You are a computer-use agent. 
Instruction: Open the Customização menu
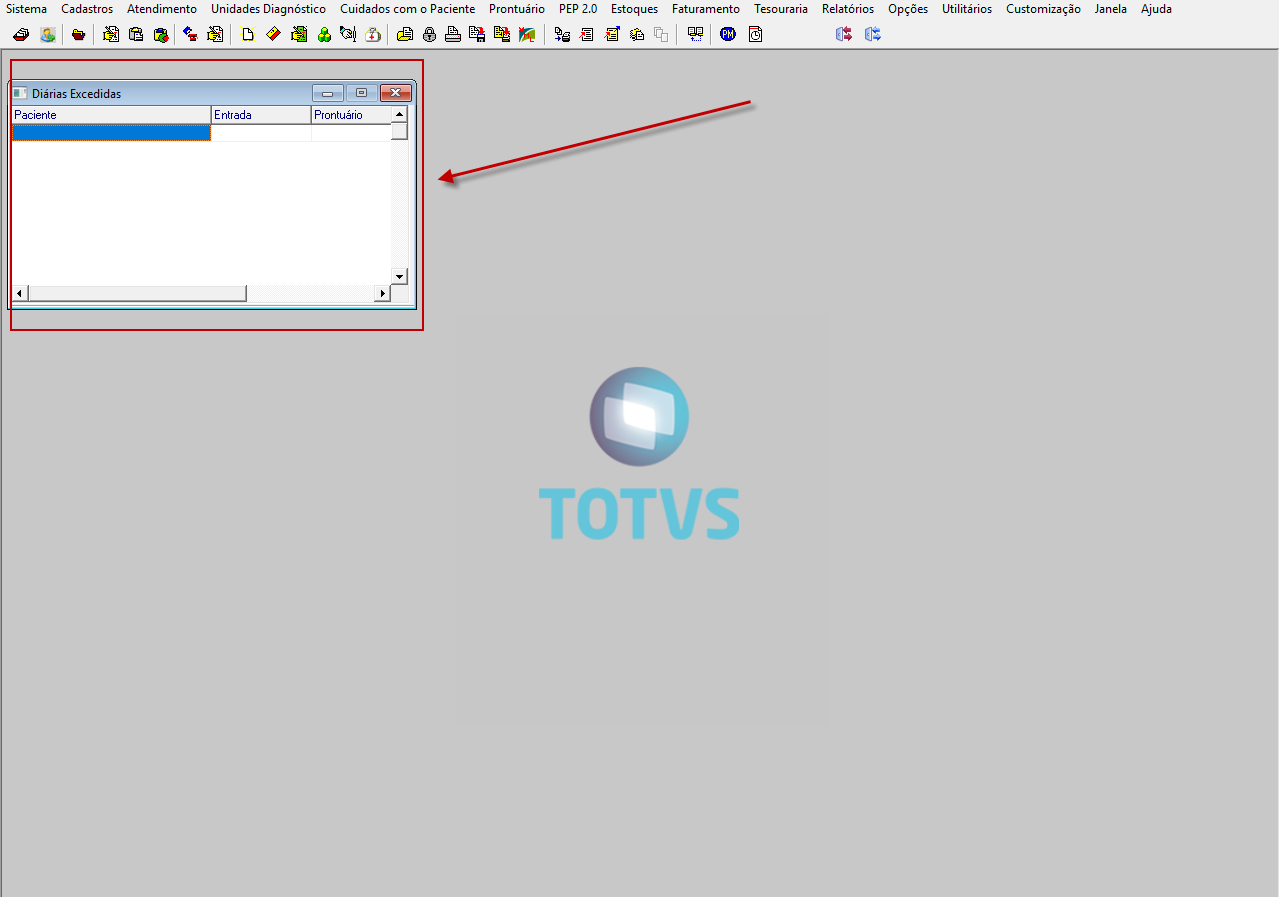pyautogui.click(x=1043, y=9)
